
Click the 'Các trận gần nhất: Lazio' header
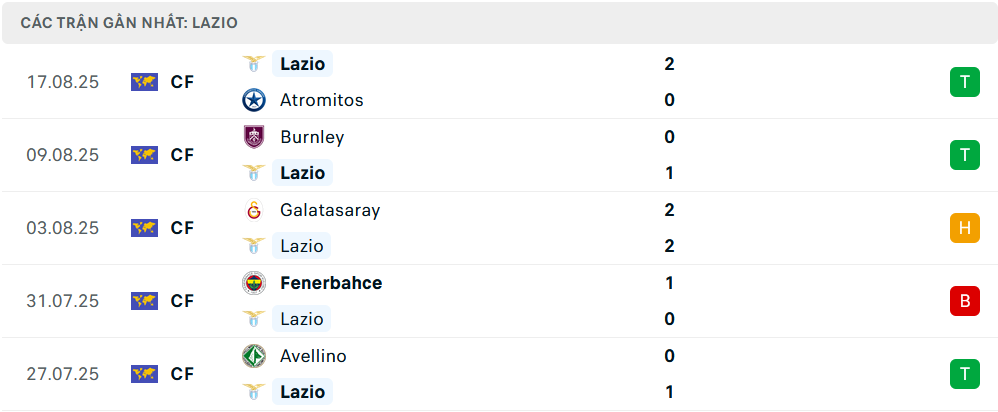[x=129, y=22]
